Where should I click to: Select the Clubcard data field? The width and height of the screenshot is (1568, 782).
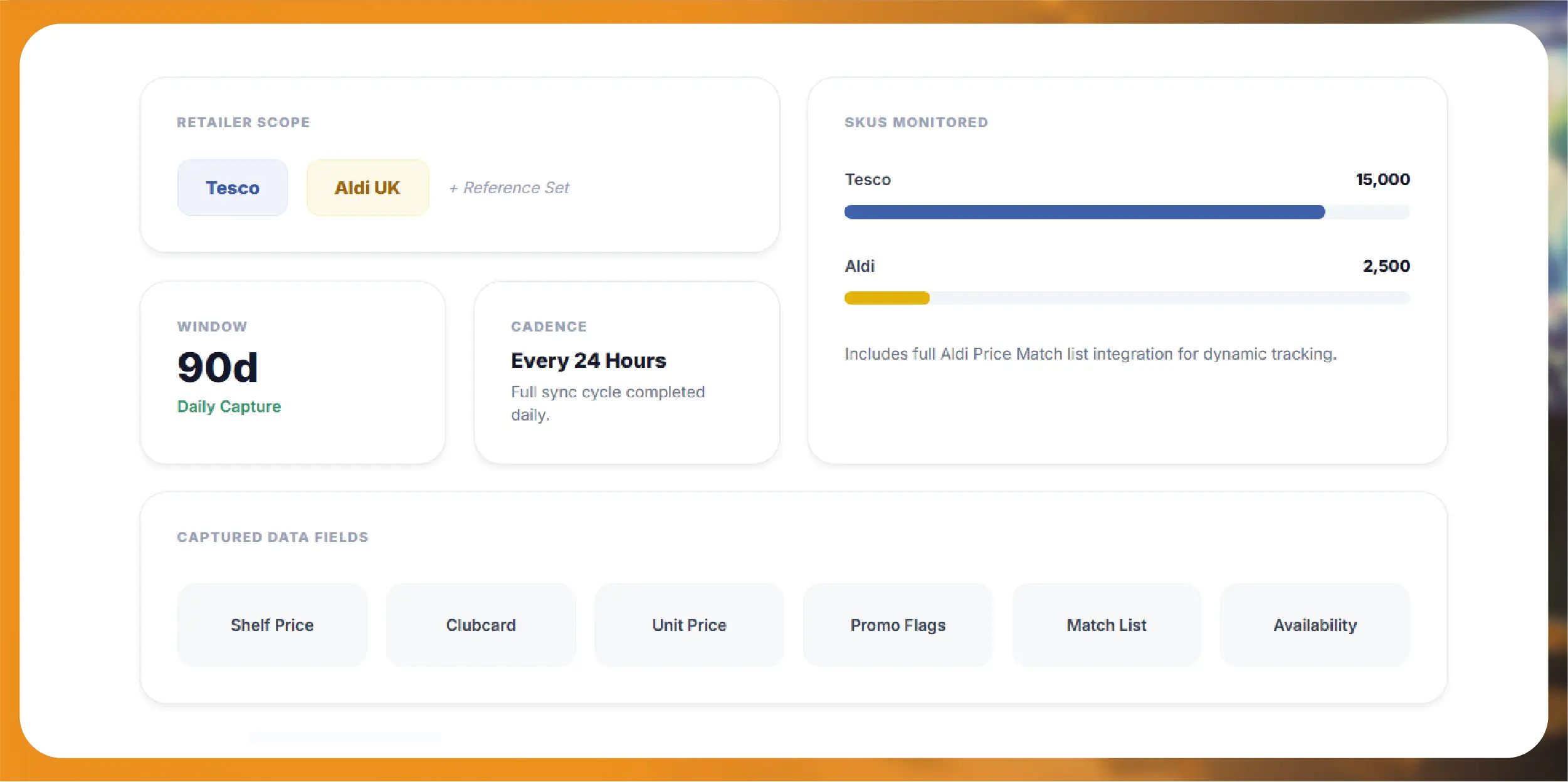point(481,625)
